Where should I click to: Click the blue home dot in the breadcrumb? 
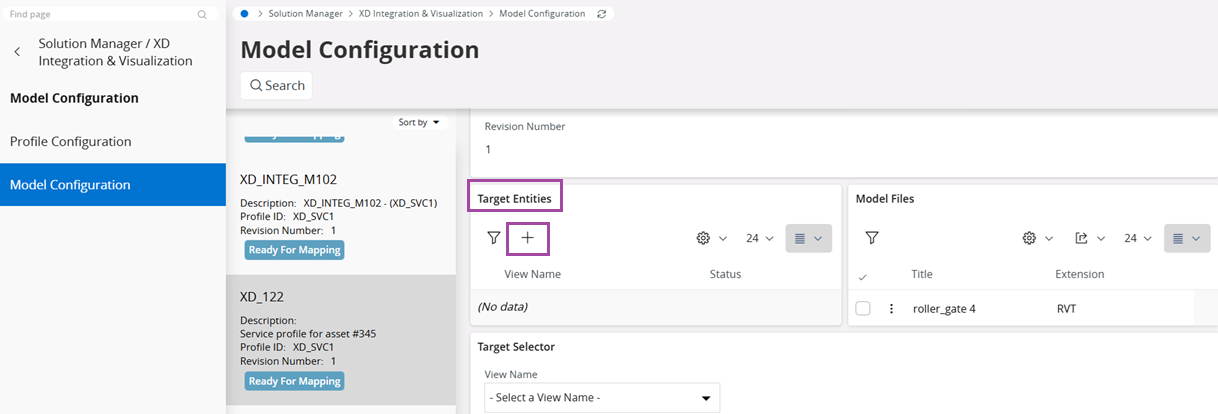pos(245,14)
